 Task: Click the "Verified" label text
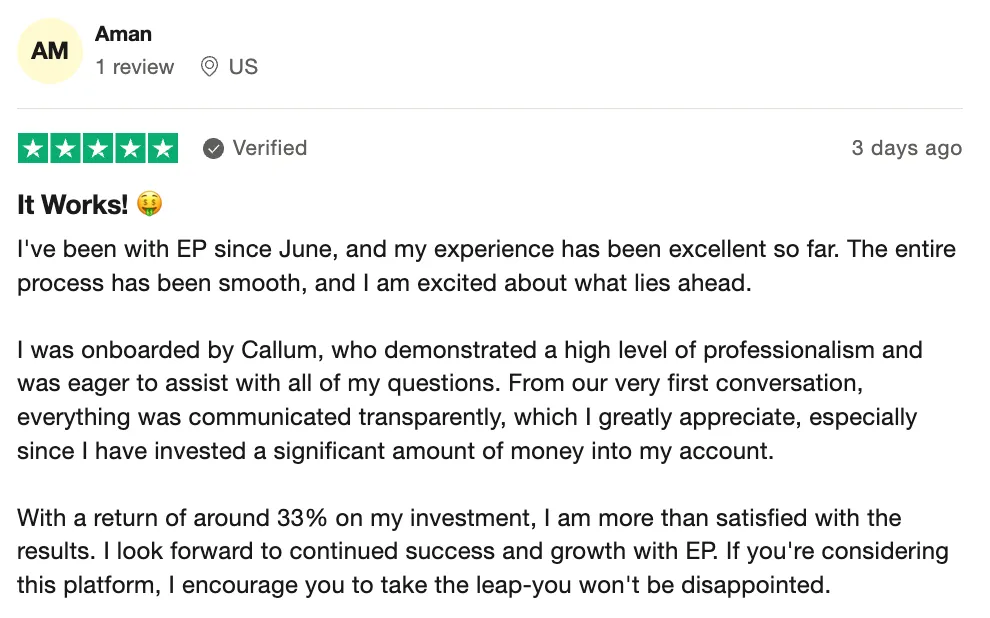270,148
